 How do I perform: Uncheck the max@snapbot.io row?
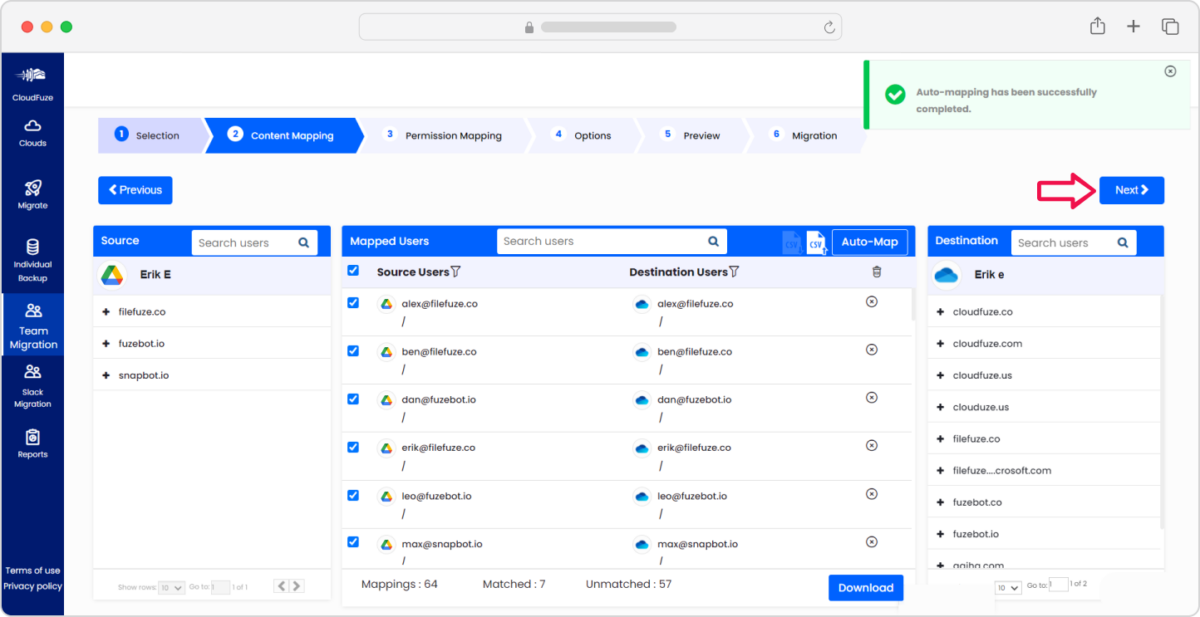(353, 542)
